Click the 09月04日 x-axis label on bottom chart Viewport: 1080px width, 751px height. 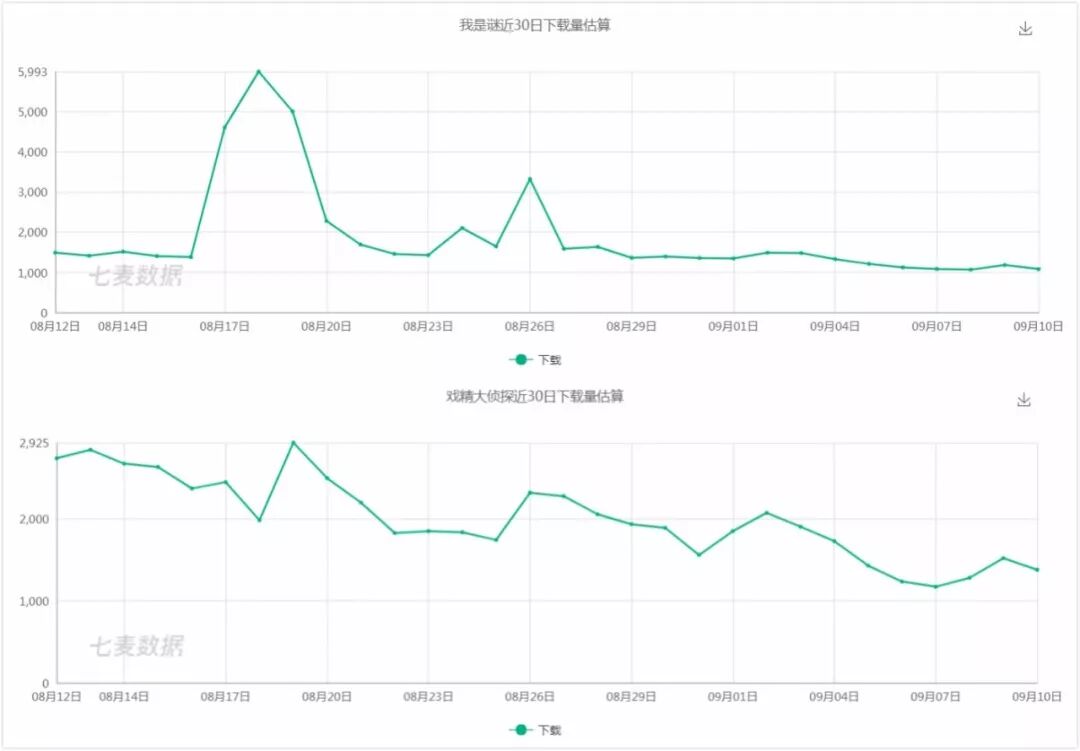[834, 696]
